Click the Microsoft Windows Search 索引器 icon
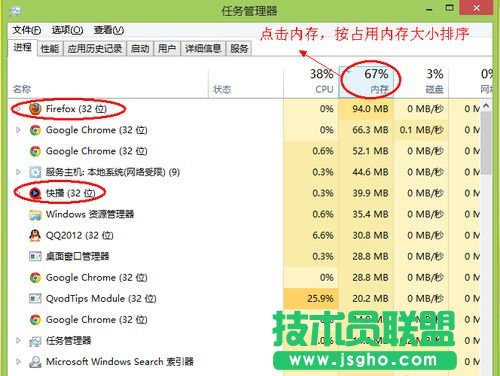The width and height of the screenshot is (500, 376). coord(35,362)
